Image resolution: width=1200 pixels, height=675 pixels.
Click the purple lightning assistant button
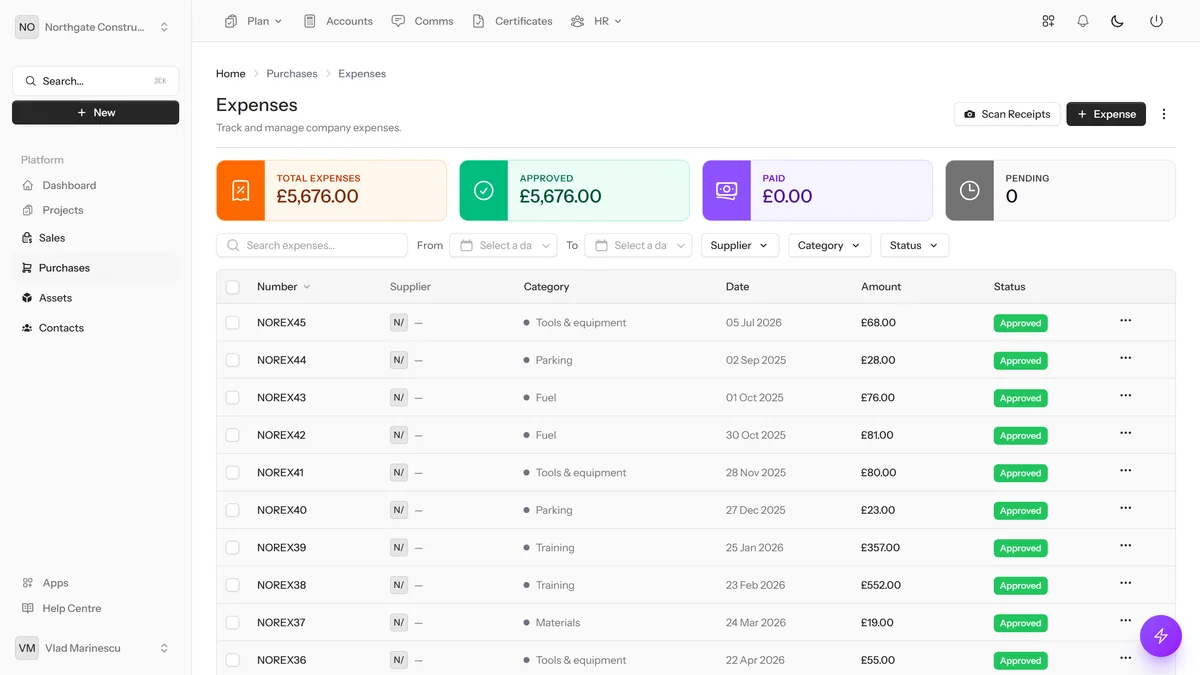tap(1161, 635)
